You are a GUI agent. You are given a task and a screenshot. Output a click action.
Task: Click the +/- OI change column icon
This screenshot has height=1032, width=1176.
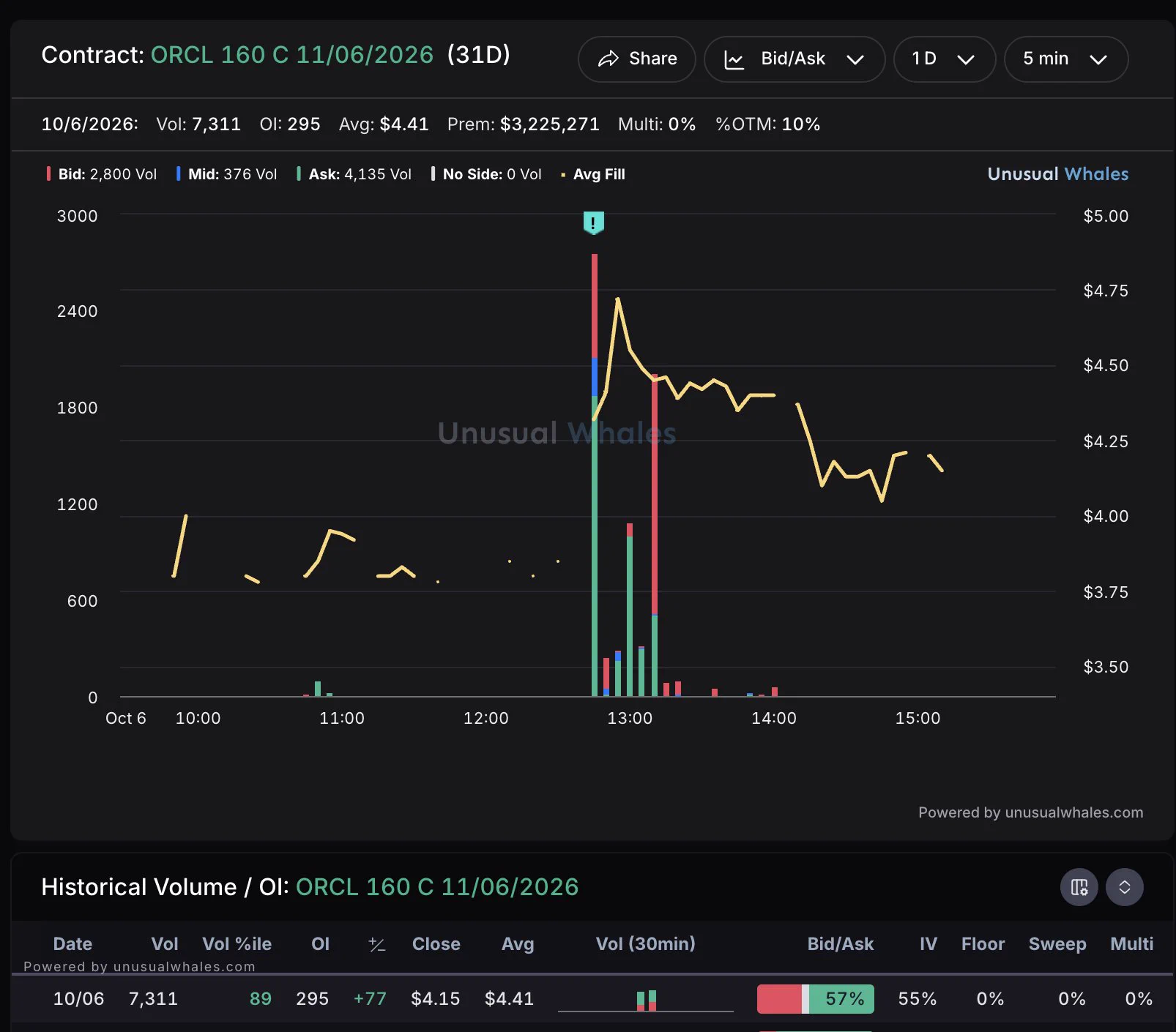[x=377, y=945]
